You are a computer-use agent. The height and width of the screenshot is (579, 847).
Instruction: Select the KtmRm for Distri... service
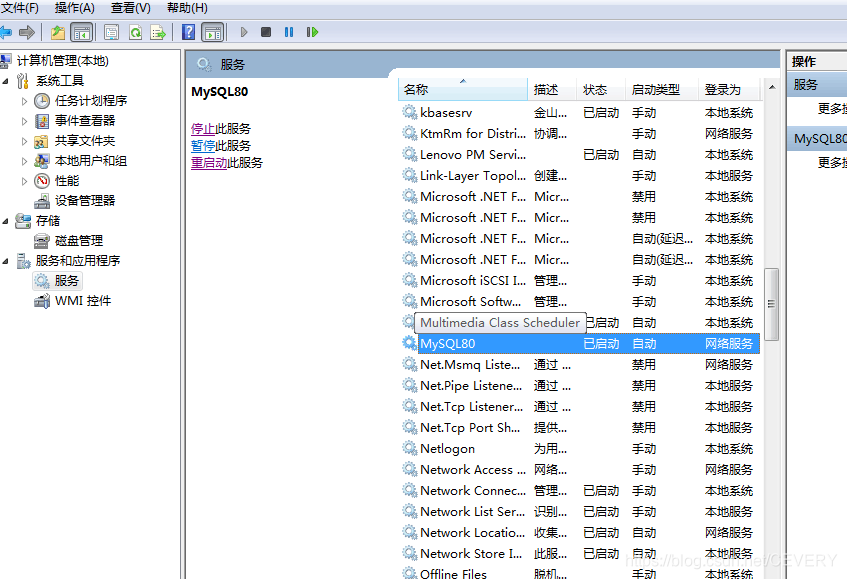click(x=581, y=133)
